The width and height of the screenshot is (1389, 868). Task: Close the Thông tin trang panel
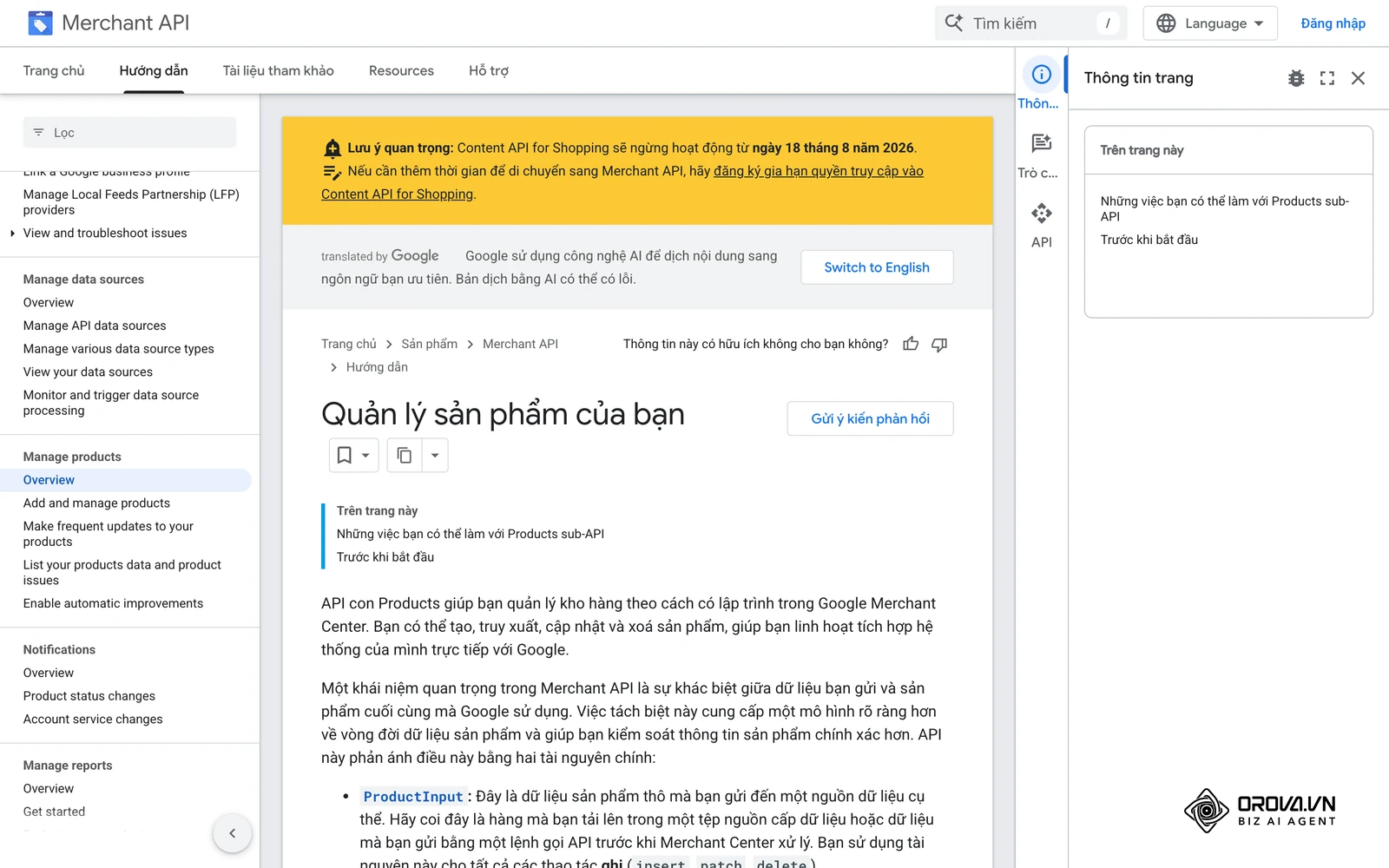(1359, 78)
